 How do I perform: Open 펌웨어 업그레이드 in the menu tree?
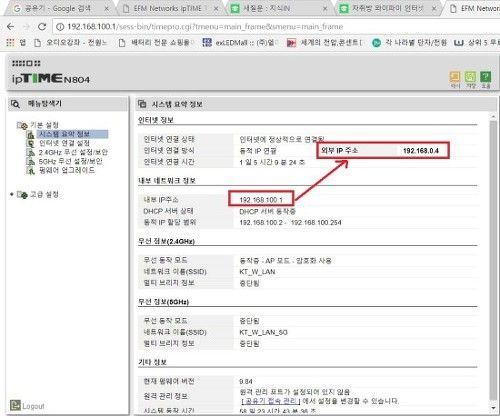point(67,170)
